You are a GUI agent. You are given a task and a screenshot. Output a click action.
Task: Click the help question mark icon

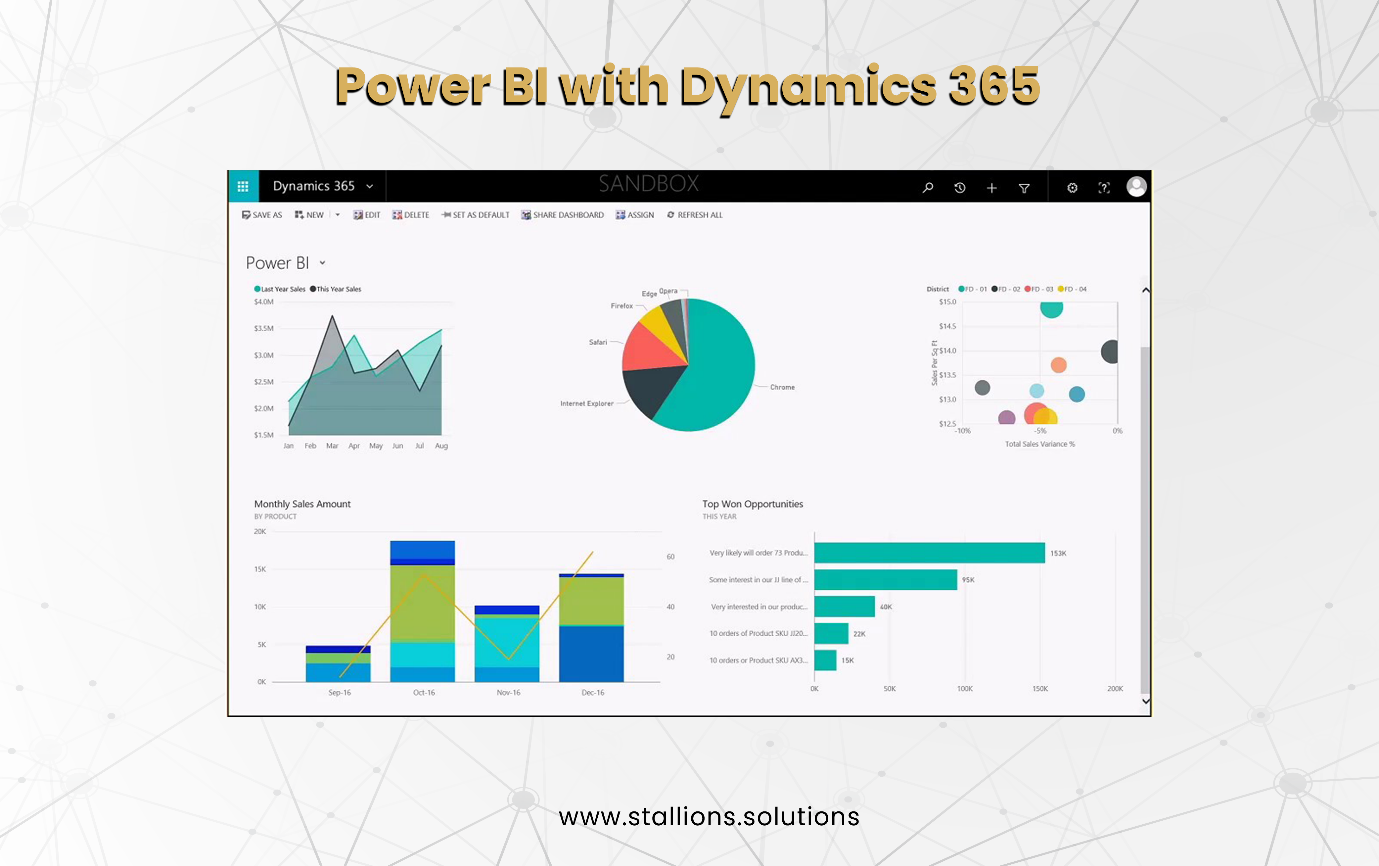(1104, 187)
